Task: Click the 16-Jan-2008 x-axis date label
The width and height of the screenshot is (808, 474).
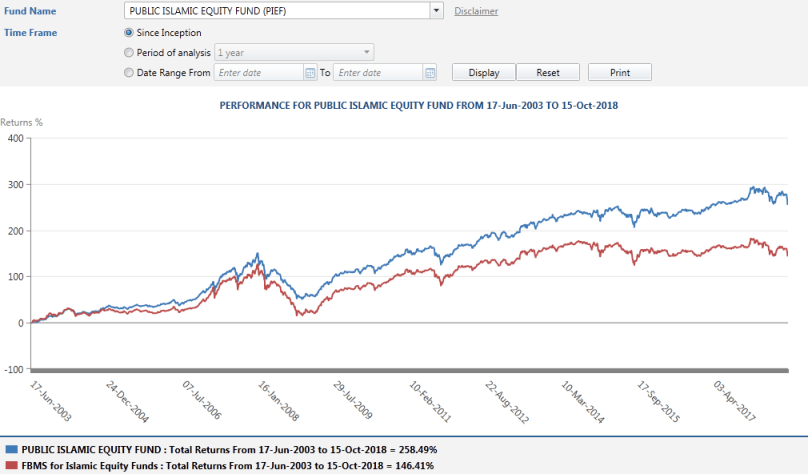Action: (x=273, y=402)
